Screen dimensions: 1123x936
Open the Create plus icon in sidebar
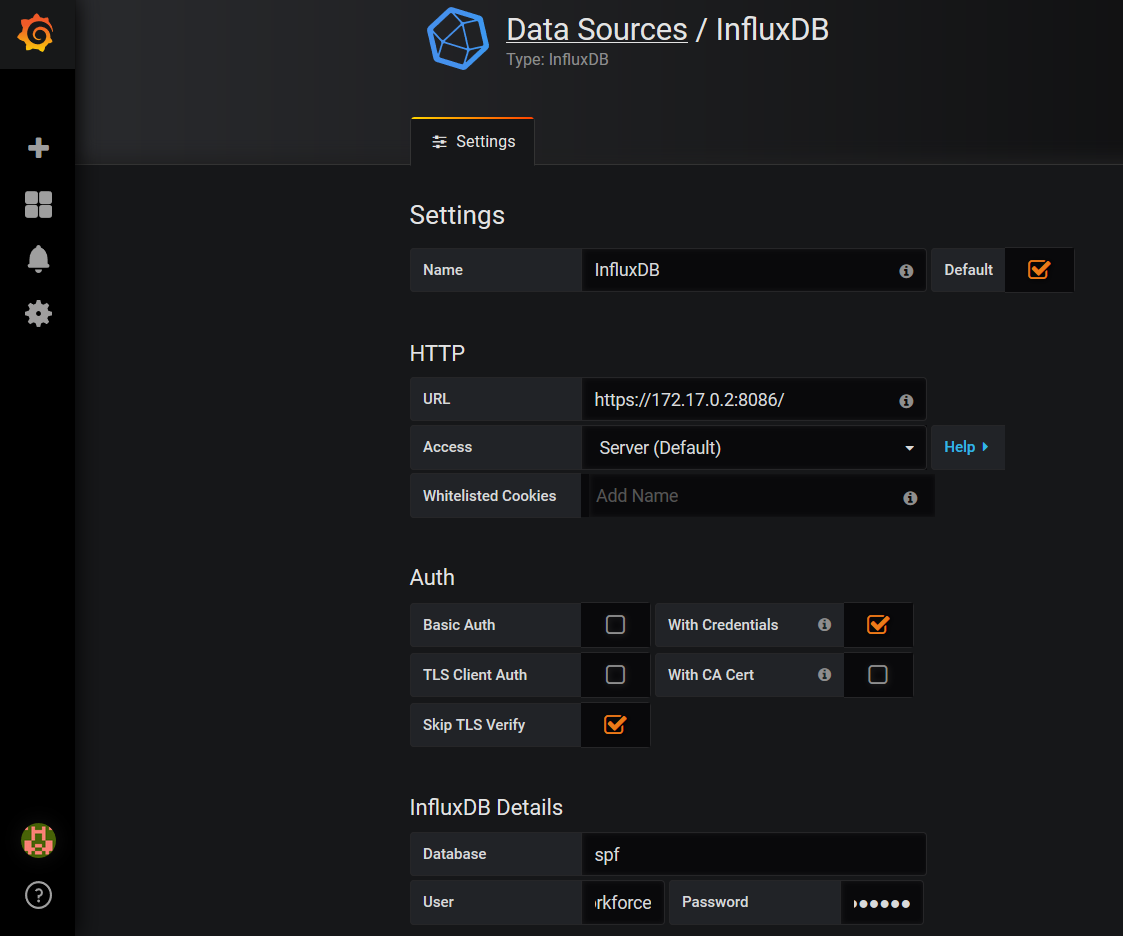pyautogui.click(x=37, y=147)
